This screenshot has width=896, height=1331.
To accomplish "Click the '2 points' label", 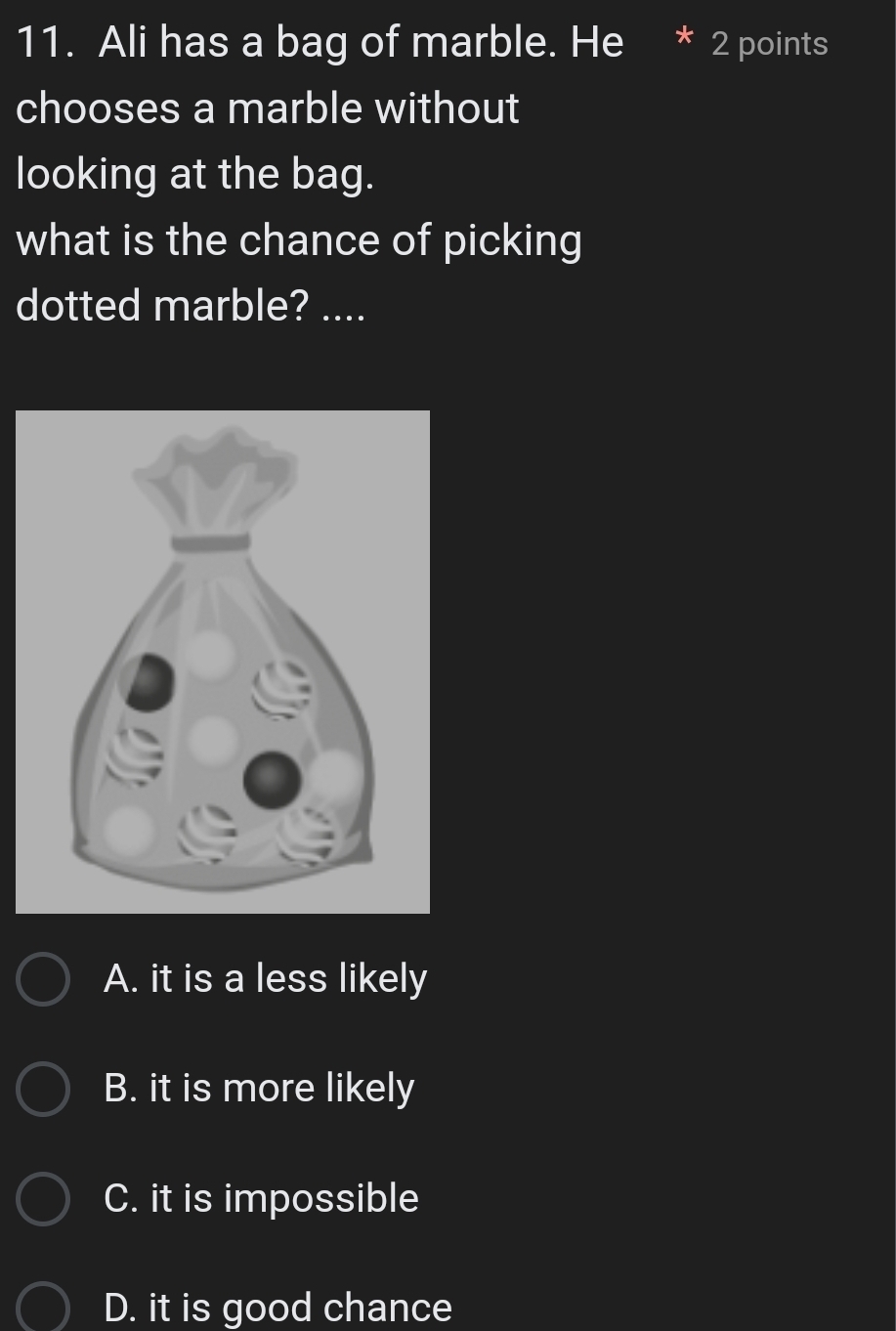I will pyautogui.click(x=769, y=44).
